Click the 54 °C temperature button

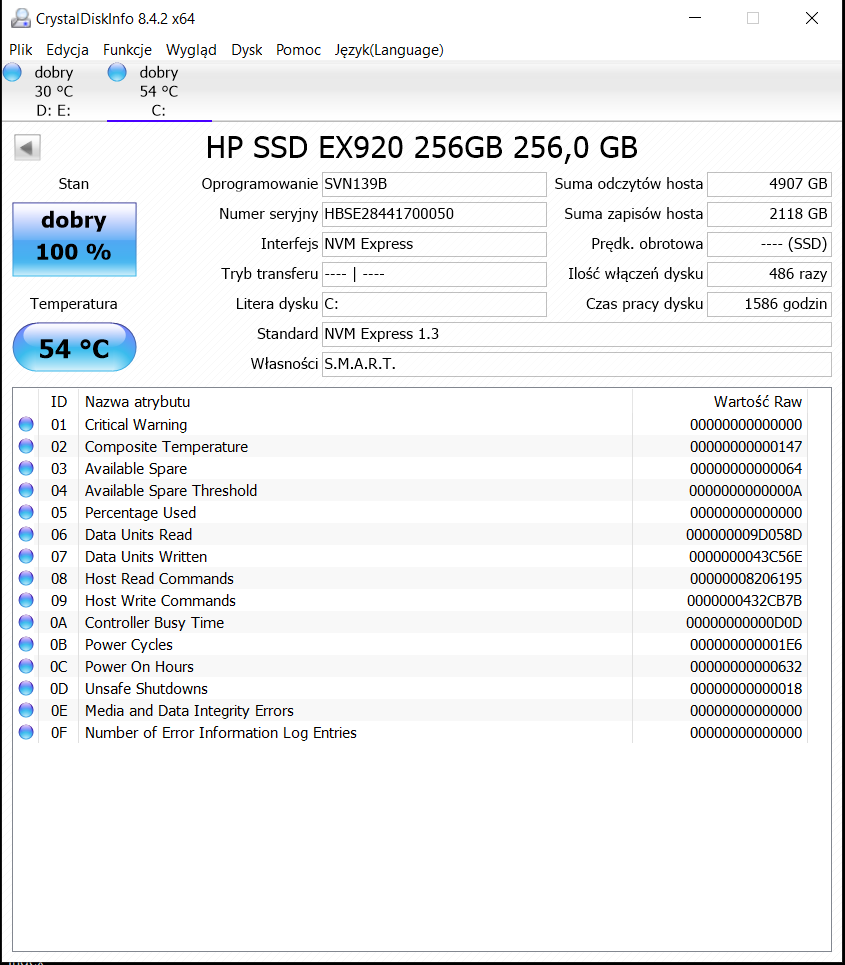[x=74, y=348]
